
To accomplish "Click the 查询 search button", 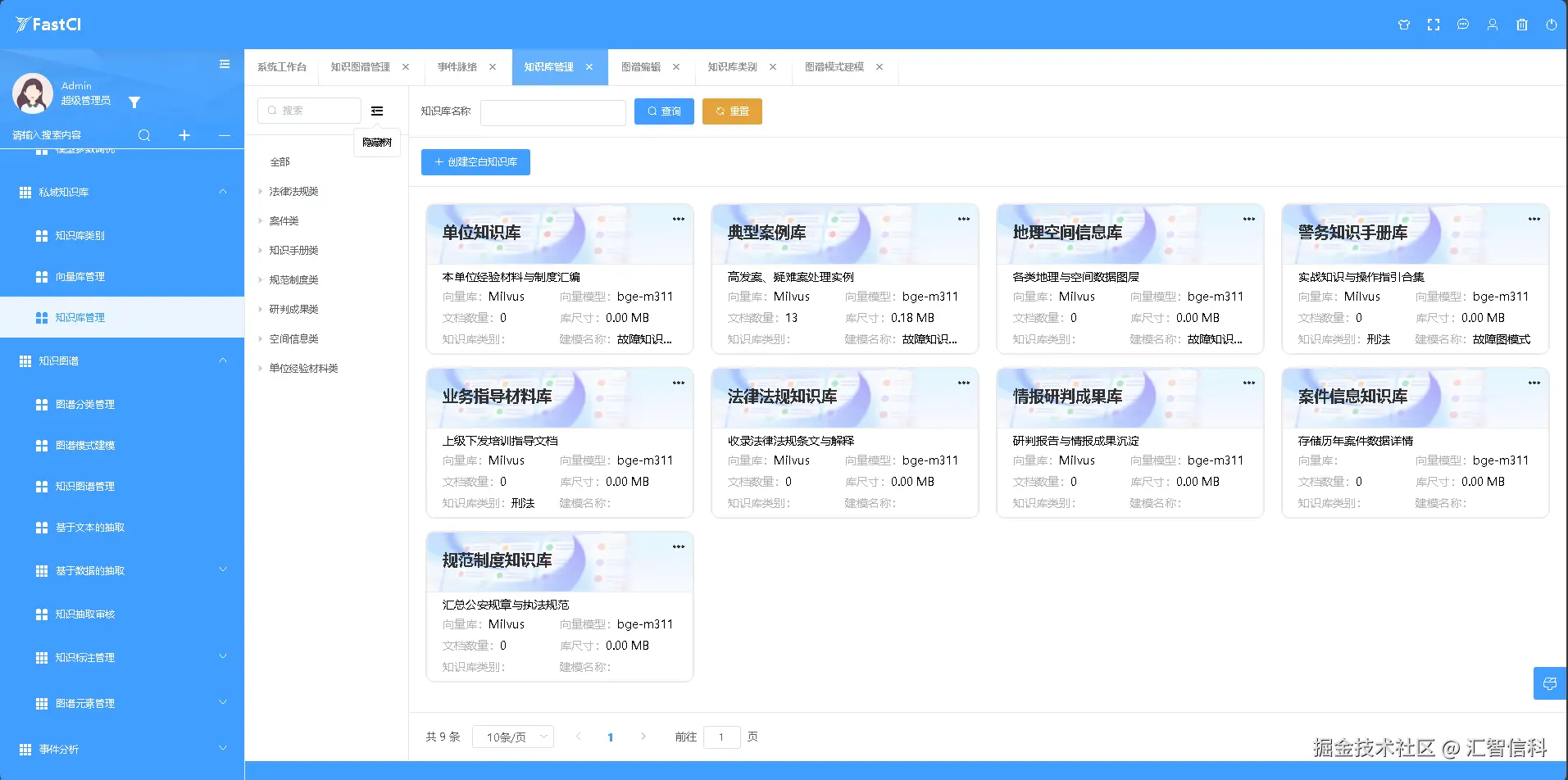I will point(664,111).
